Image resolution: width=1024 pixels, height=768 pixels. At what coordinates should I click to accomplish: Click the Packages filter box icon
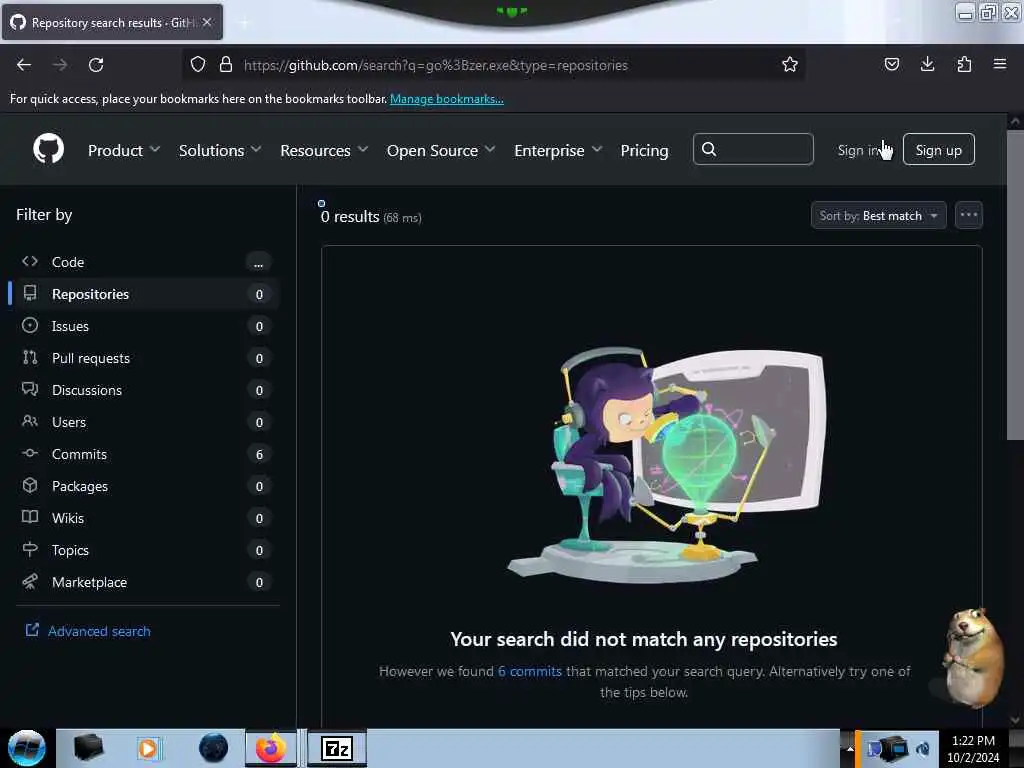point(29,485)
